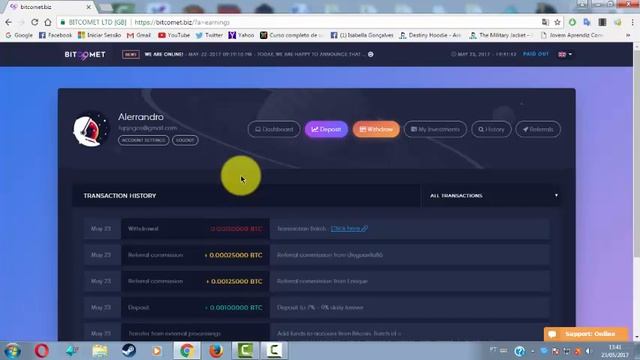Click the Logout button
Image resolution: width=640 pixels, height=360 pixels.
coord(185,140)
